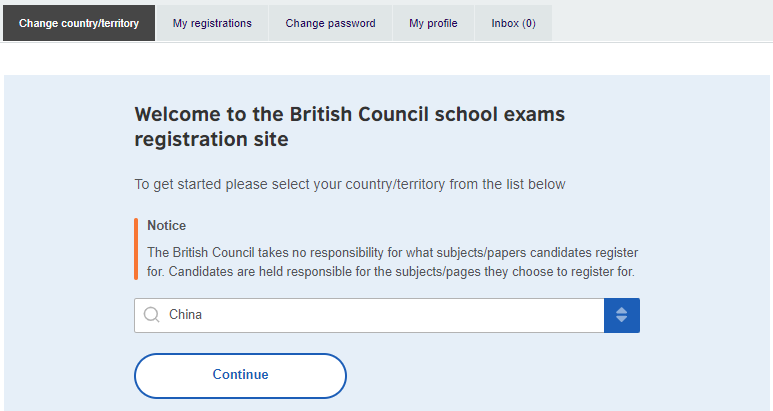Click the Notice heading label
Viewport: 773px width, 411px height.
167,225
